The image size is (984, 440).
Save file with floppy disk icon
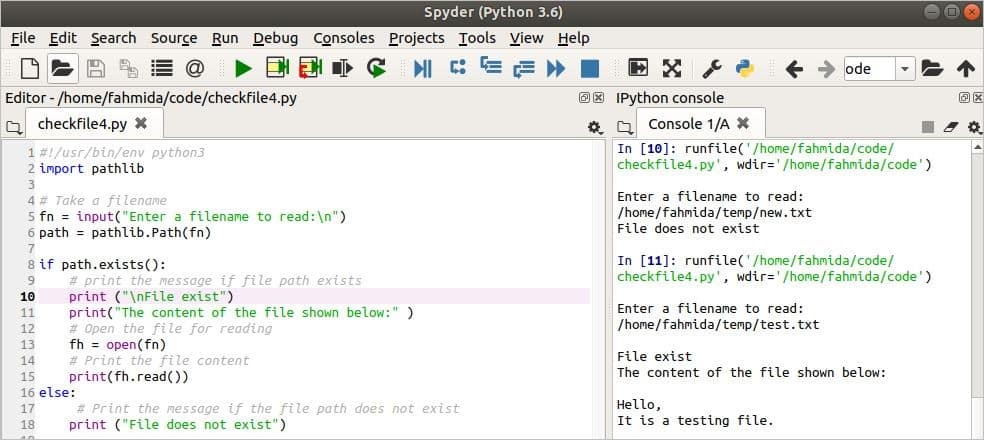tap(95, 68)
